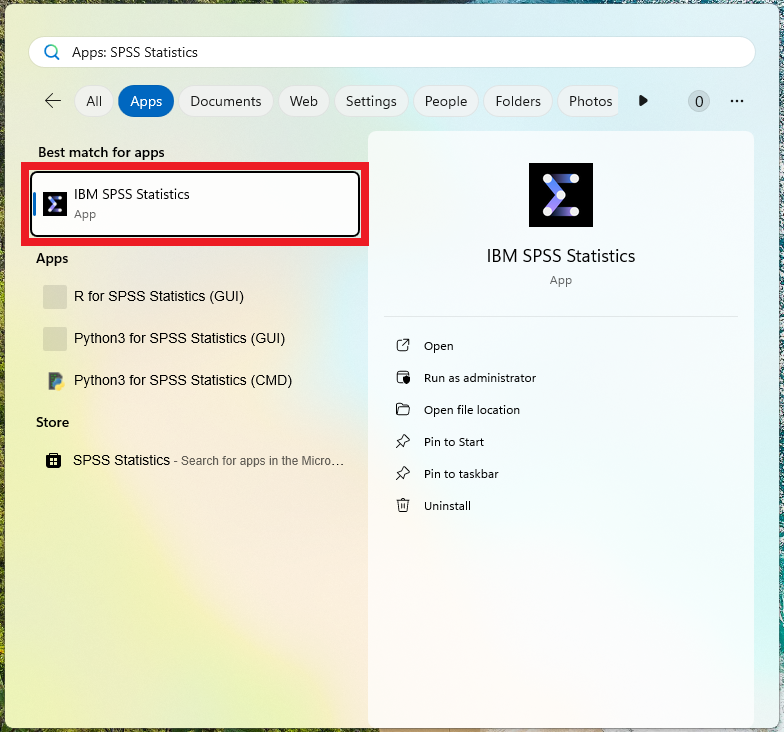This screenshot has height=732, width=784.
Task: Choose Run as administrator
Action: tap(480, 378)
